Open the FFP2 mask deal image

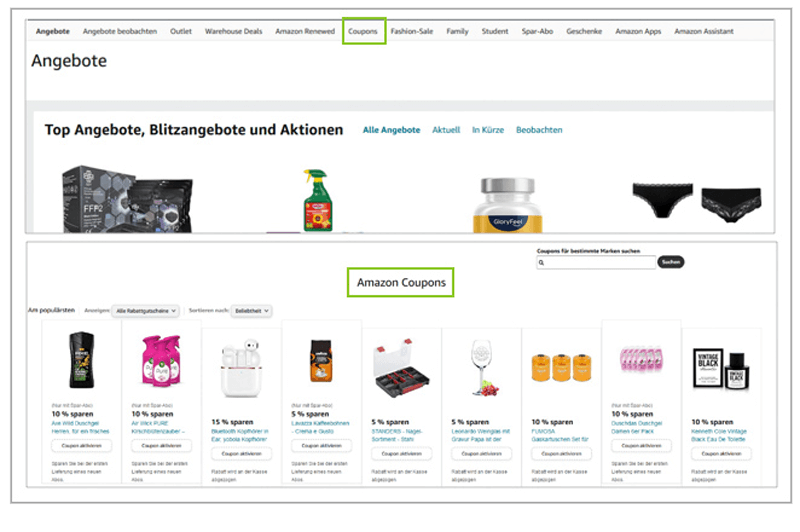click(x=127, y=199)
